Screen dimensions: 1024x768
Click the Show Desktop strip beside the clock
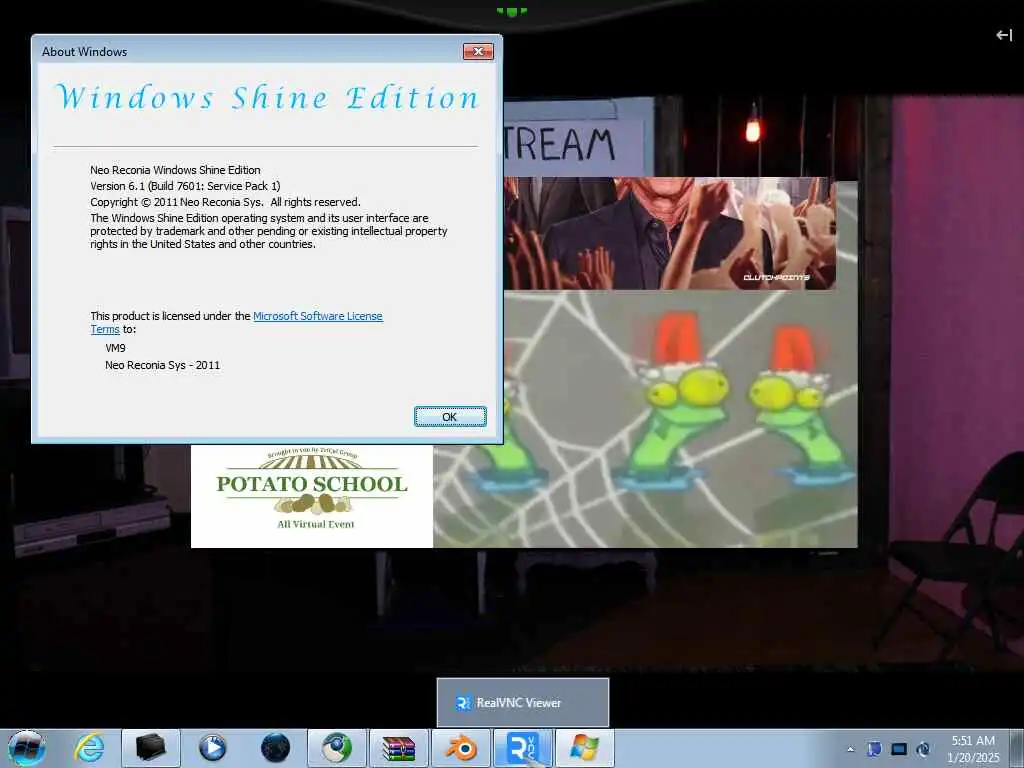(x=1018, y=748)
